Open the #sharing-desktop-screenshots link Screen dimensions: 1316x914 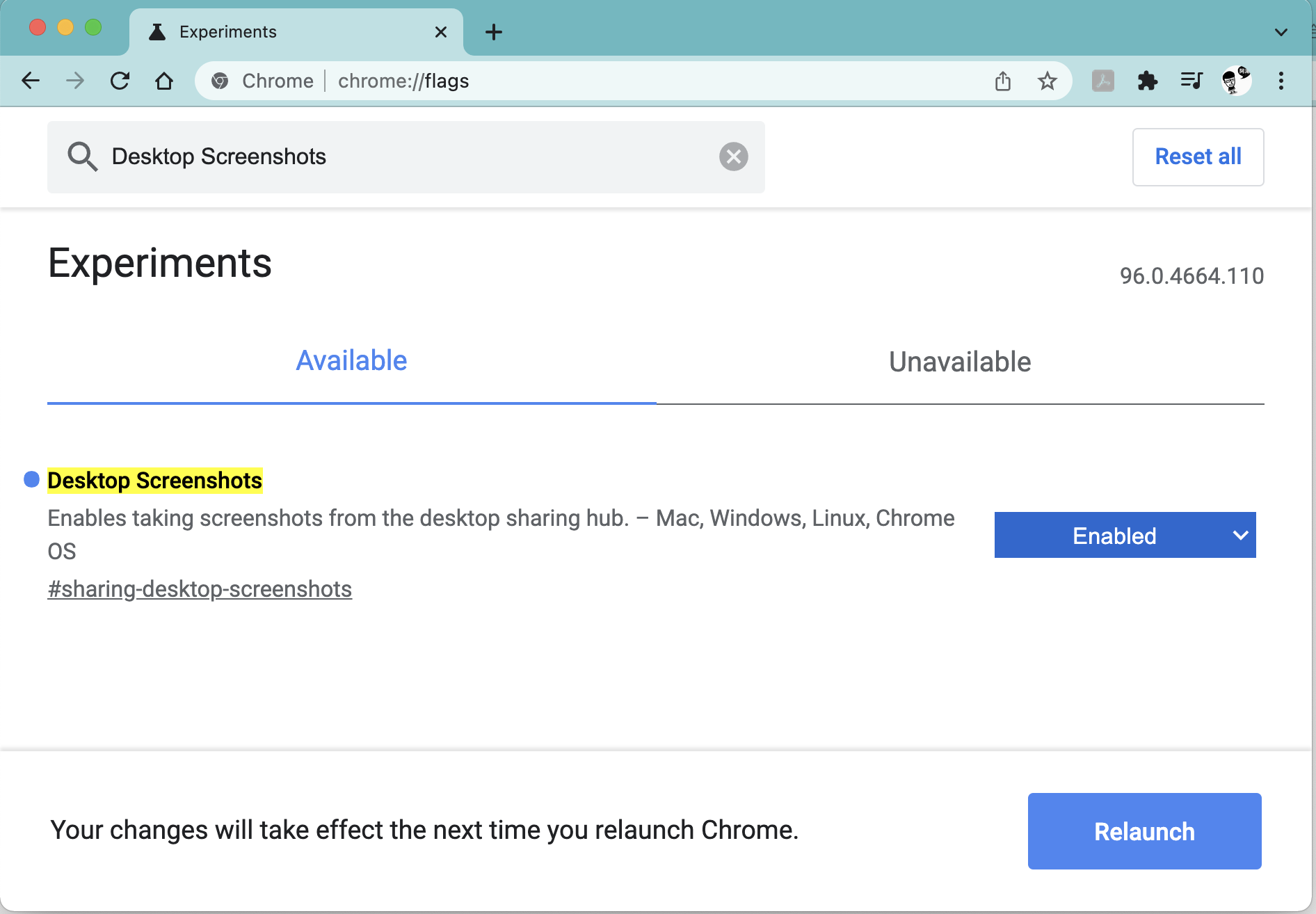200,589
